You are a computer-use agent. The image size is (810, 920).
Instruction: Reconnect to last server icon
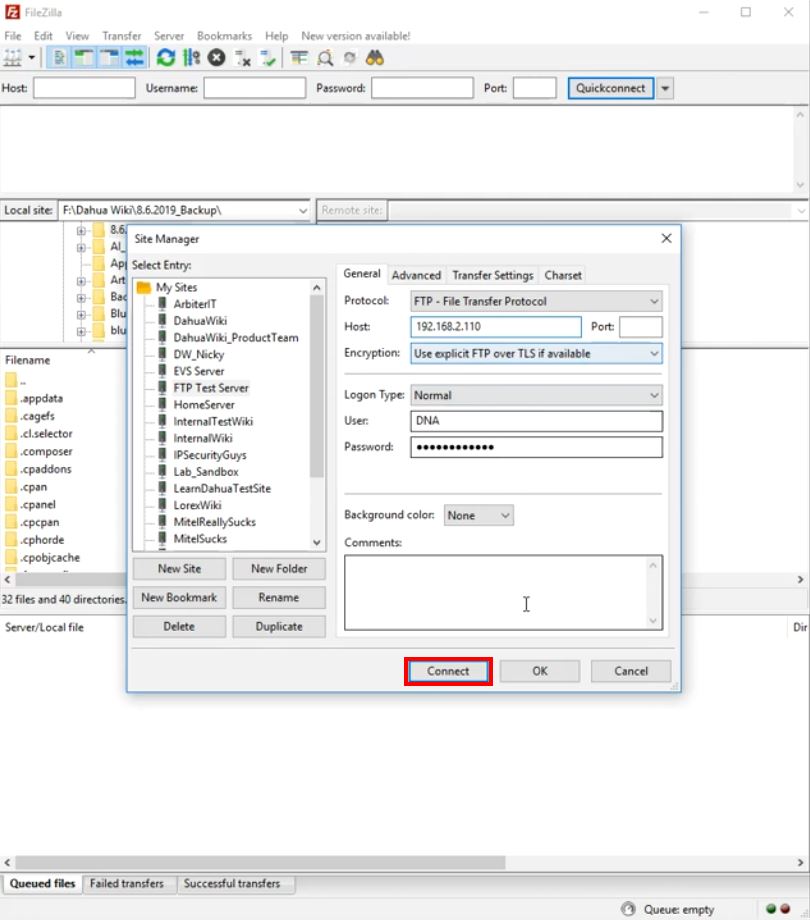(x=268, y=58)
